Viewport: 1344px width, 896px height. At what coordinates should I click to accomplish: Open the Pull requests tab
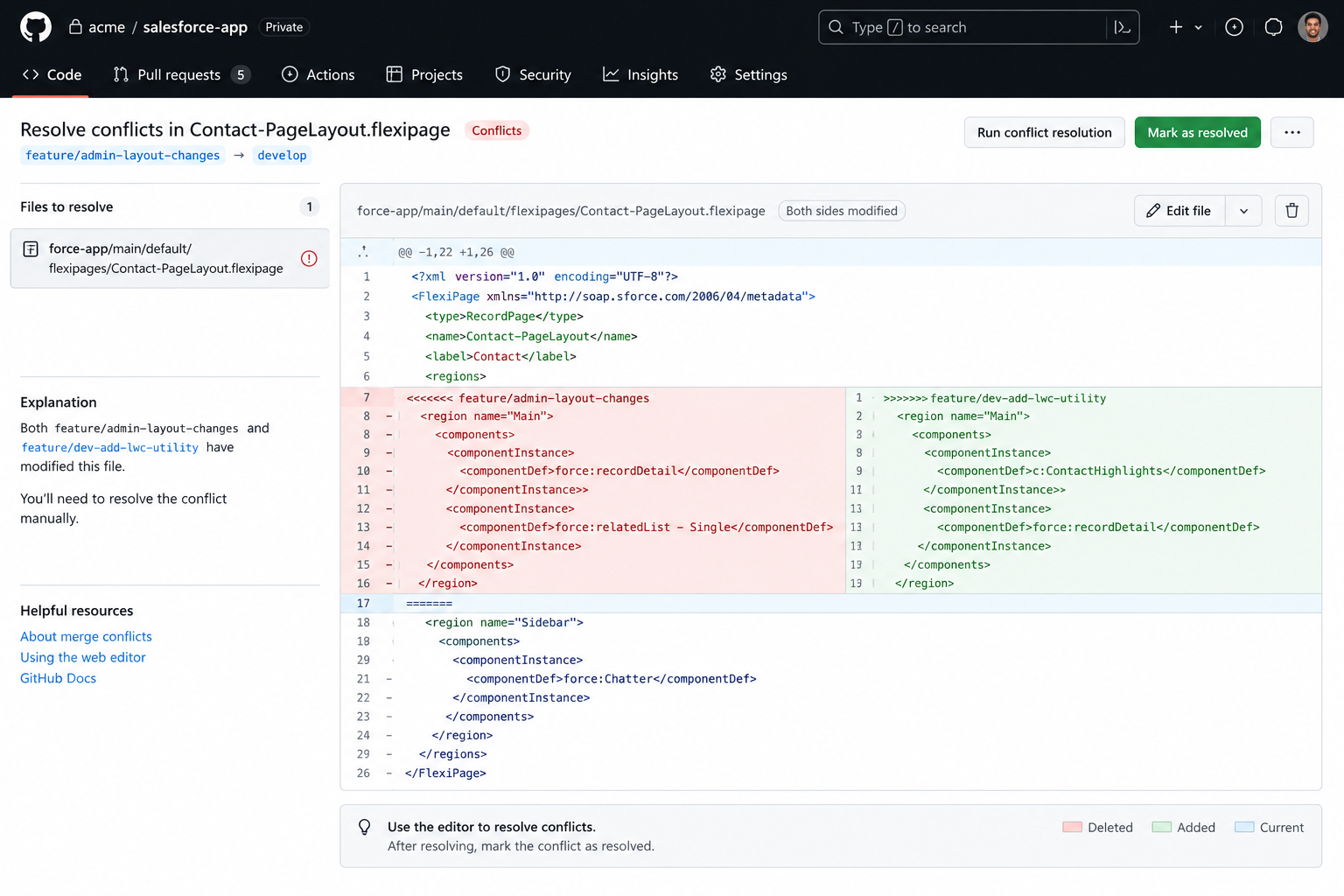click(x=181, y=74)
